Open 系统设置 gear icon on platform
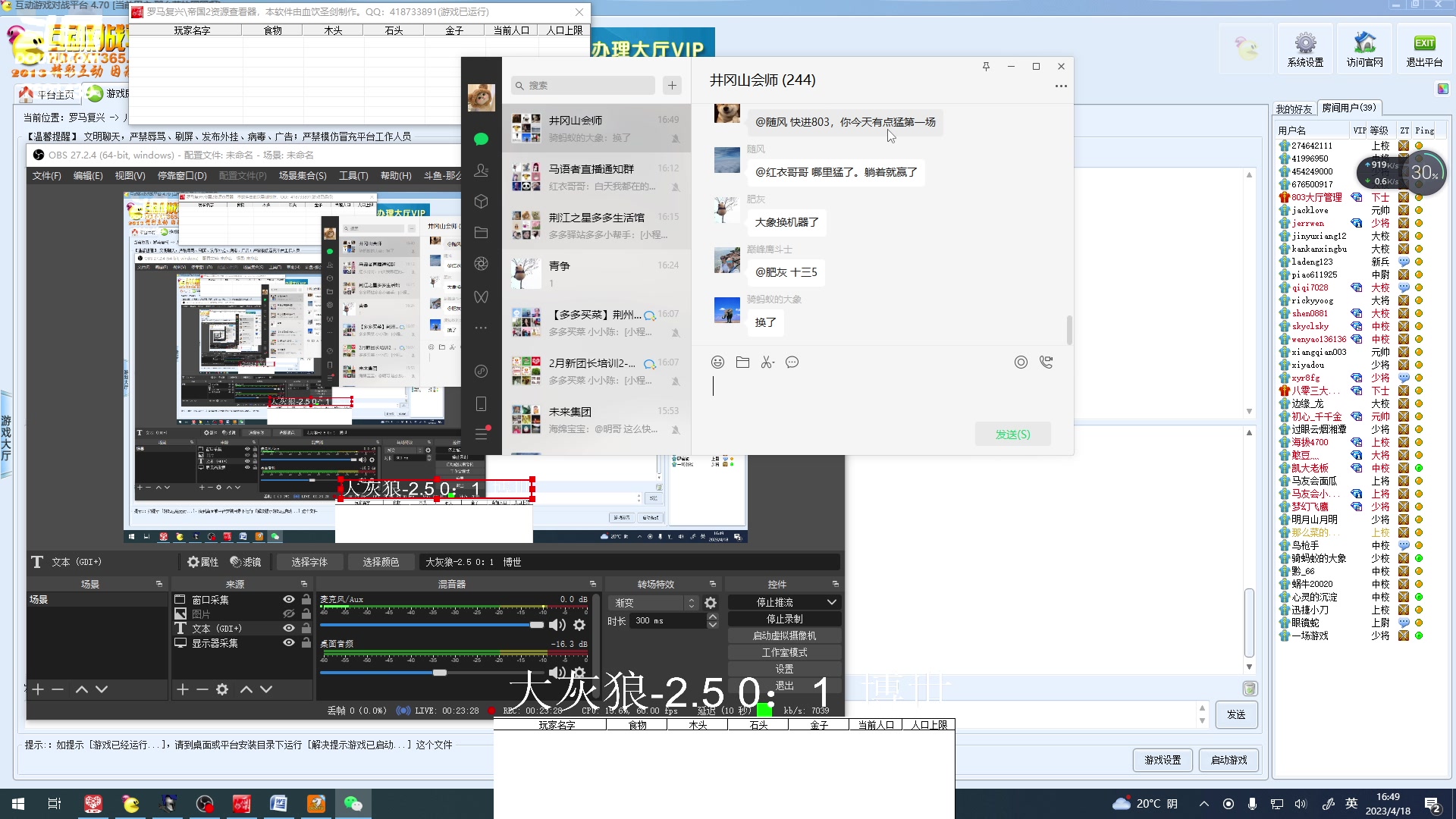 tap(1305, 50)
